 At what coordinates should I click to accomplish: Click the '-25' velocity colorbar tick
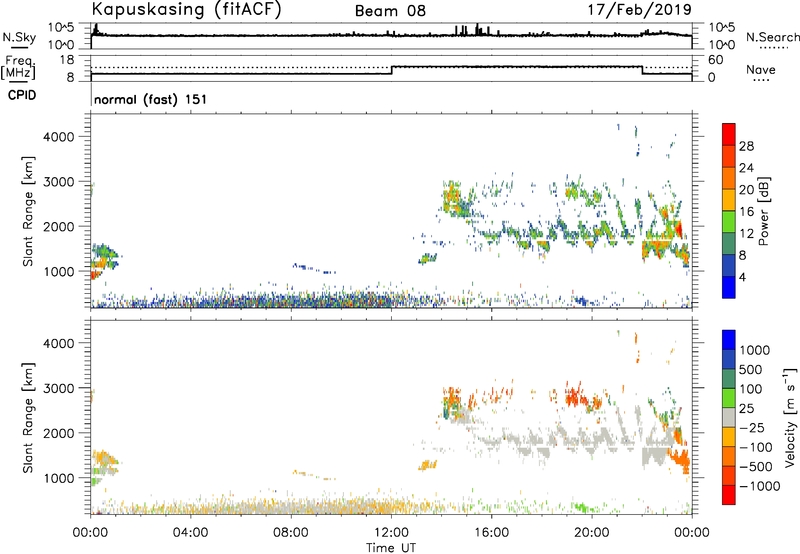[x=751, y=427]
